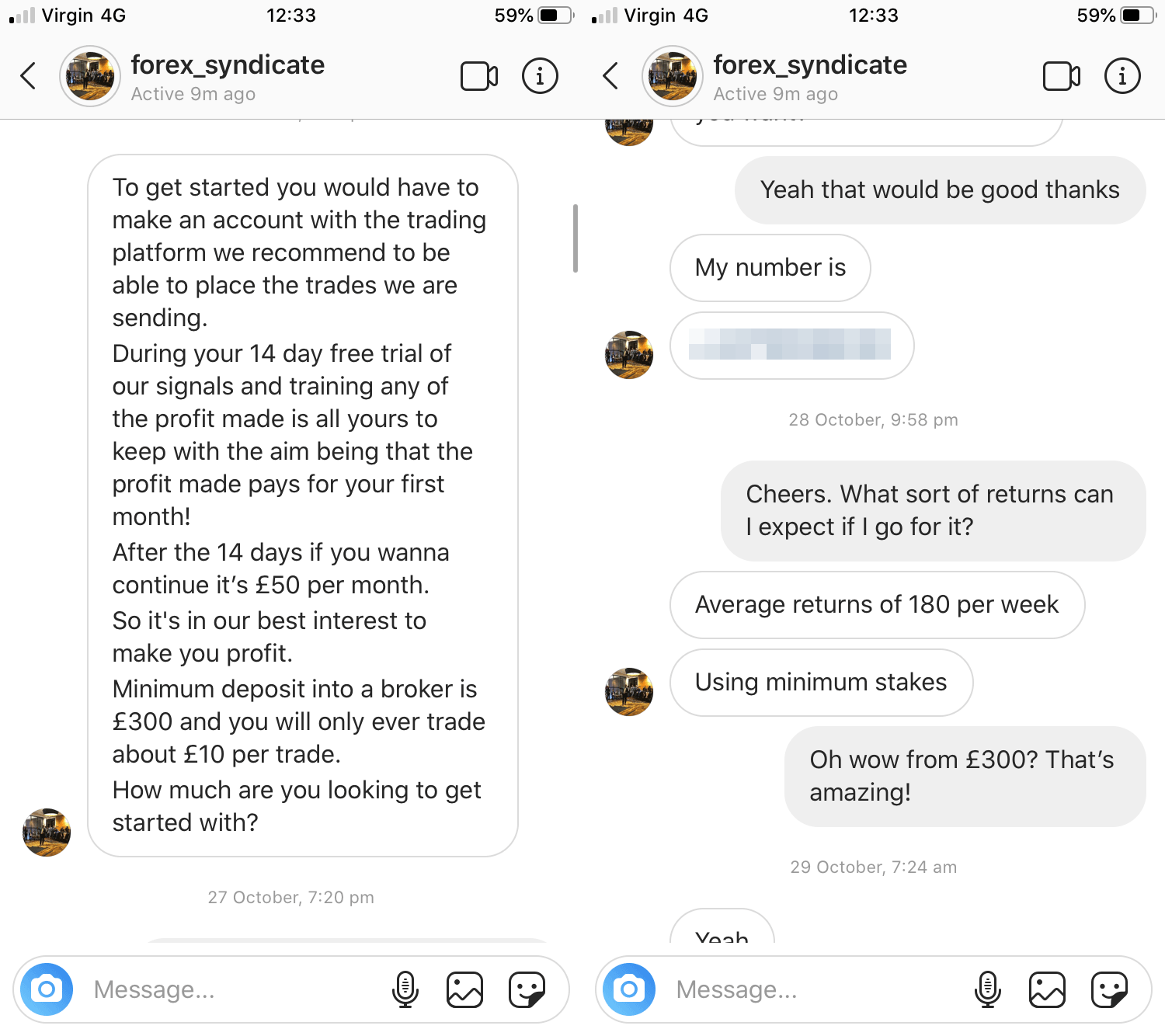Tap microphone icon in left message bar
This screenshot has height=1036, width=1165.
pyautogui.click(x=405, y=989)
